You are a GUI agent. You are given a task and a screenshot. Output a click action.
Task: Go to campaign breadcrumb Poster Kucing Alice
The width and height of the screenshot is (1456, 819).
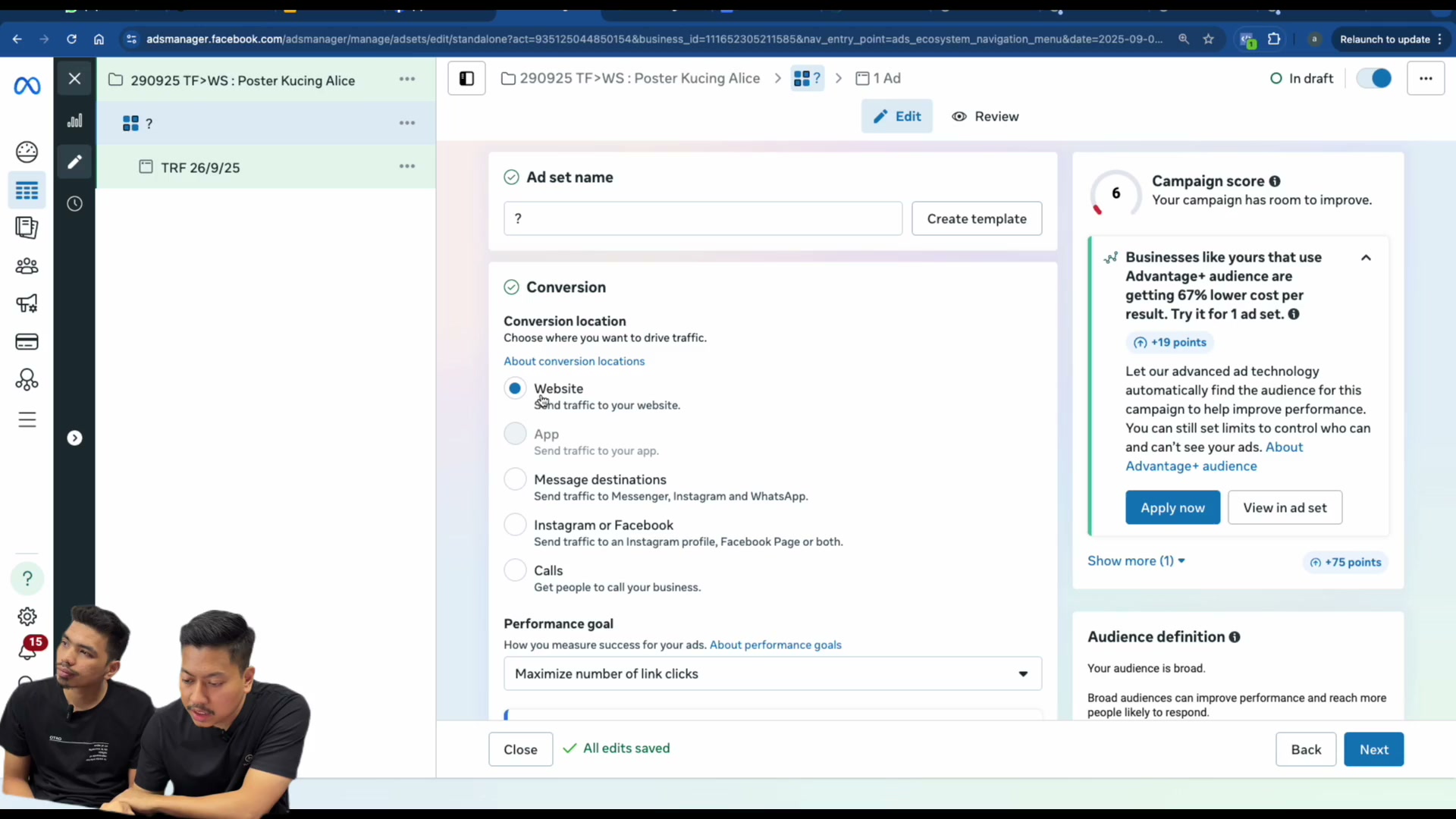(631, 79)
